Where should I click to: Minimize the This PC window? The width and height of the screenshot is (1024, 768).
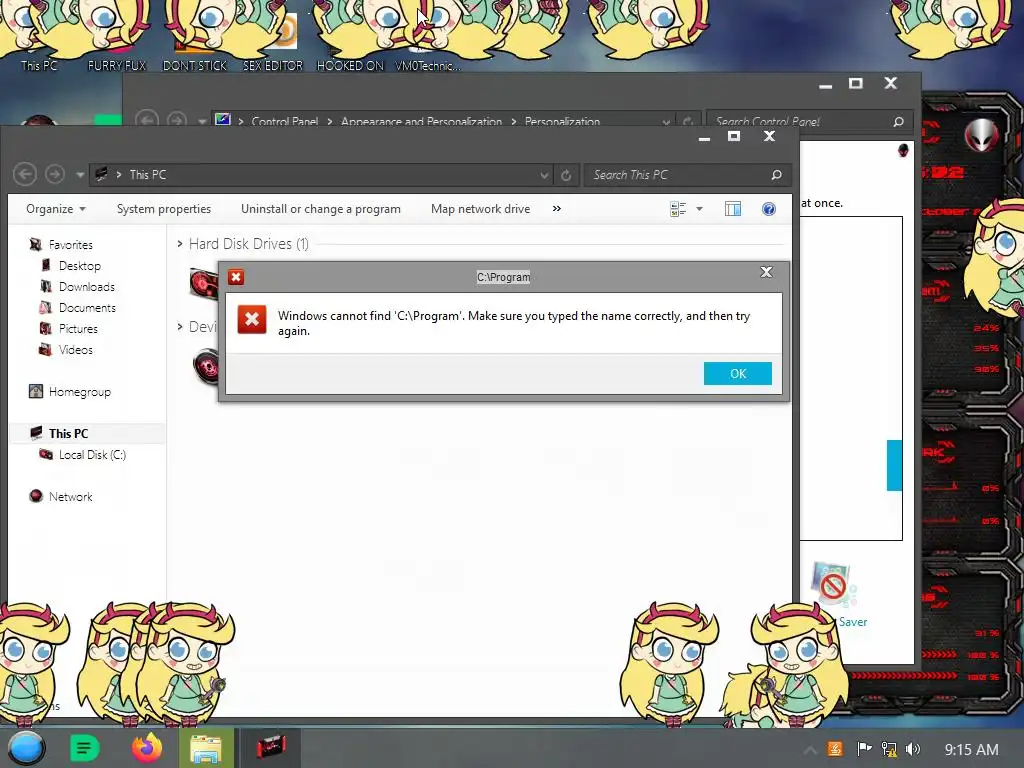tap(704, 137)
